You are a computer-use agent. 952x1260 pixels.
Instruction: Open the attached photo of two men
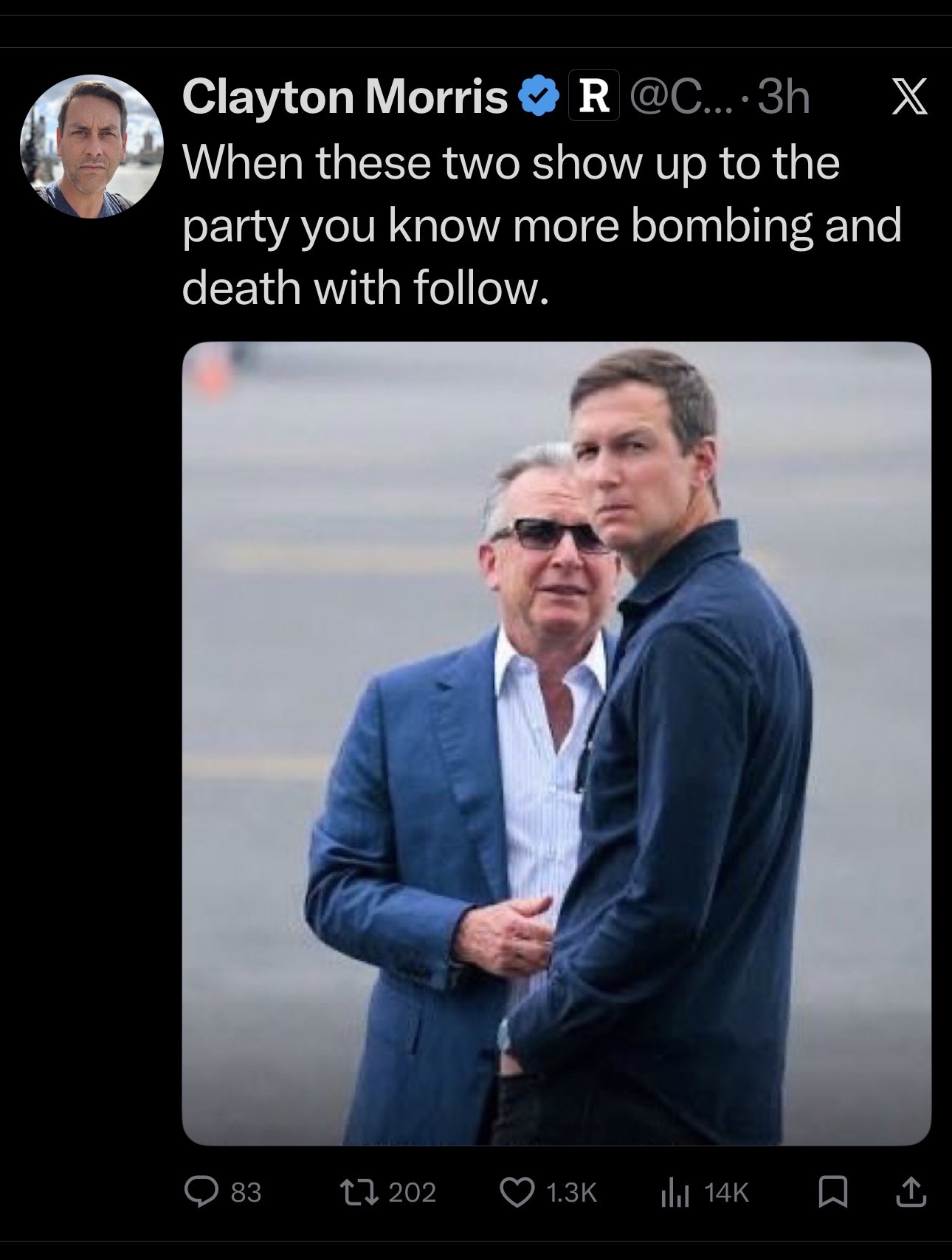(556, 743)
